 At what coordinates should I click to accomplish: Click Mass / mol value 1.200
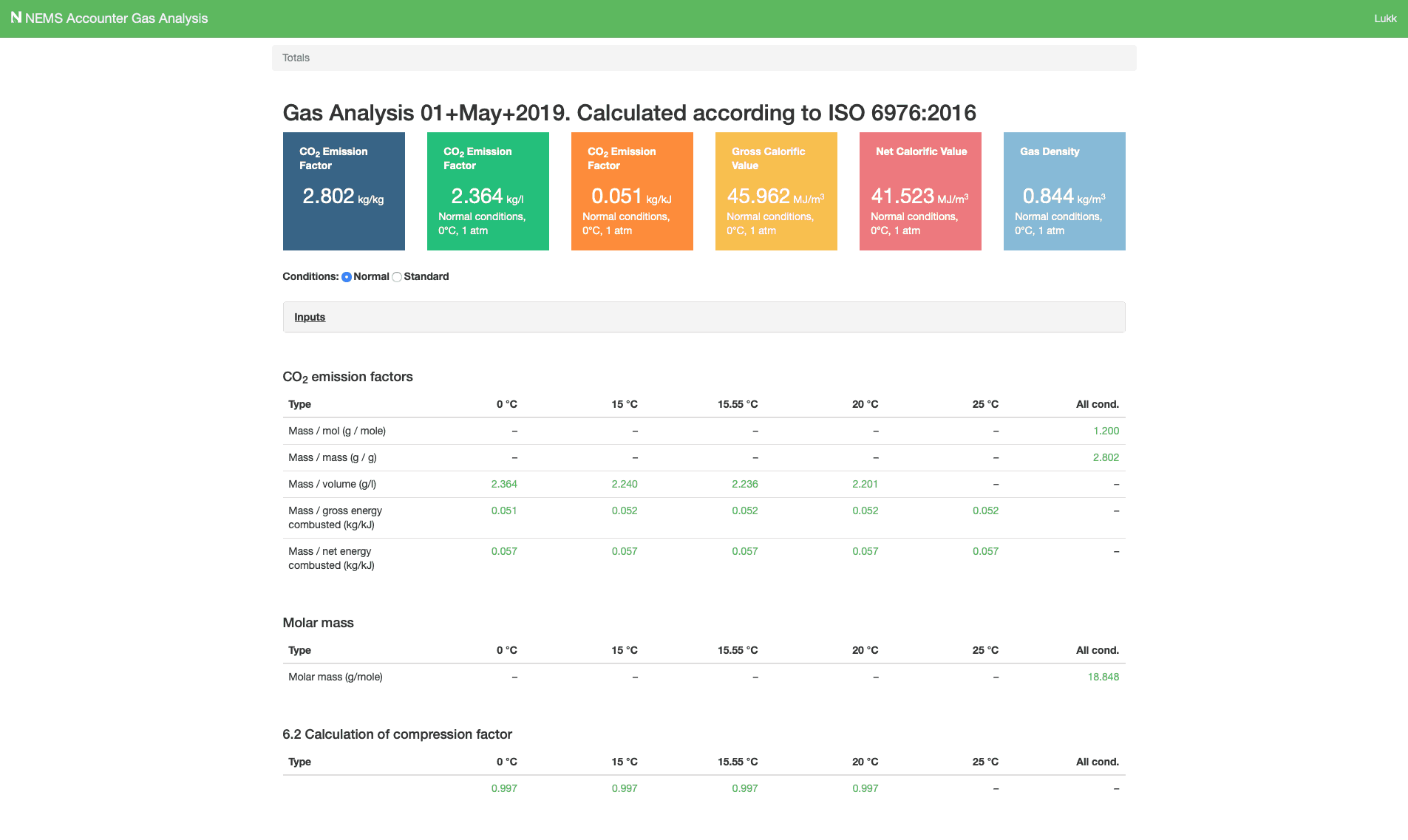pos(1106,431)
